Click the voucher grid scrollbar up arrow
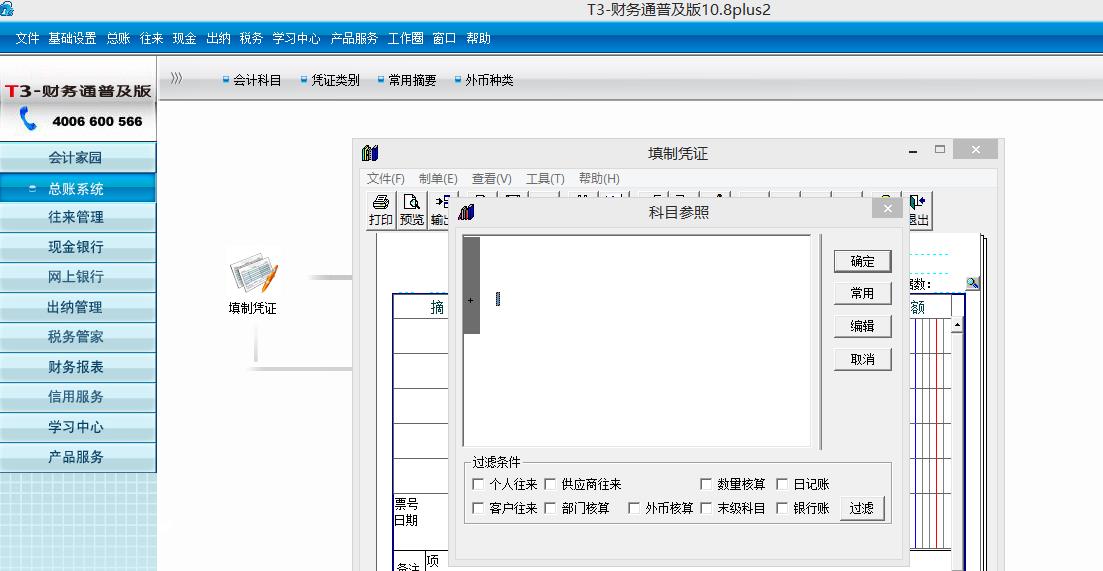 coord(957,325)
